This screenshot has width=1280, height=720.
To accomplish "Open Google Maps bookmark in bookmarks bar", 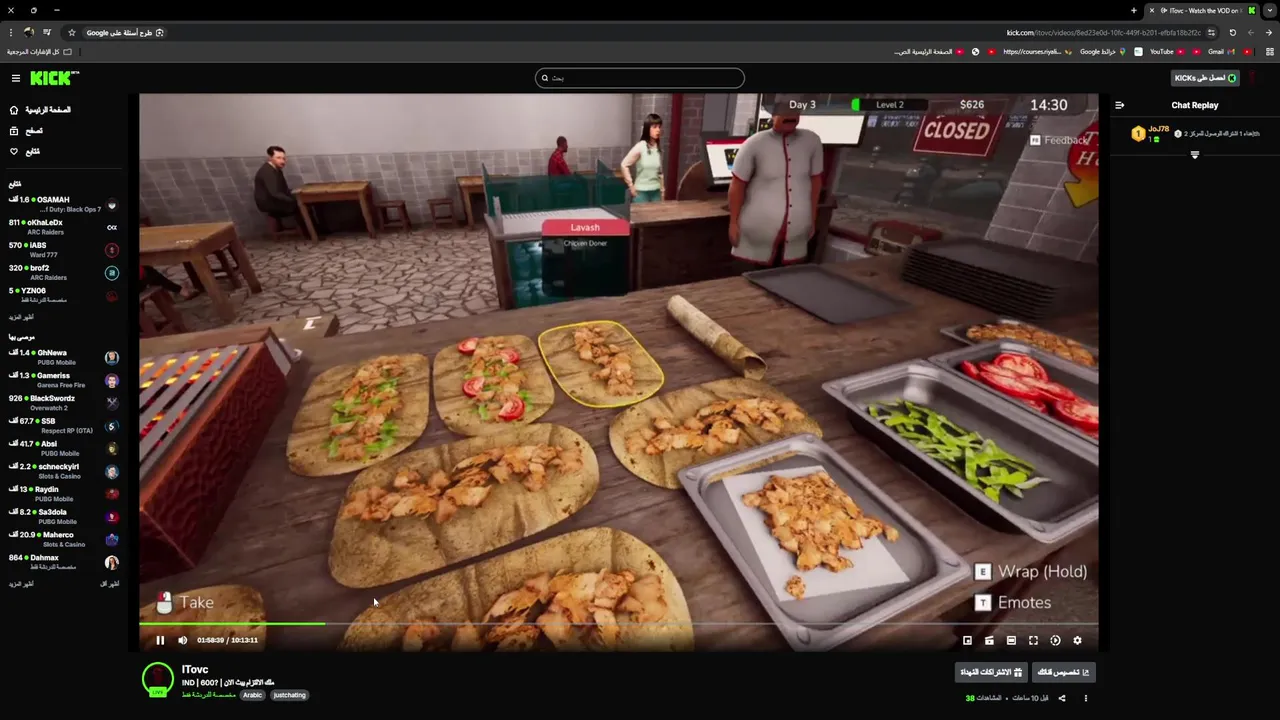I will pos(1102,52).
